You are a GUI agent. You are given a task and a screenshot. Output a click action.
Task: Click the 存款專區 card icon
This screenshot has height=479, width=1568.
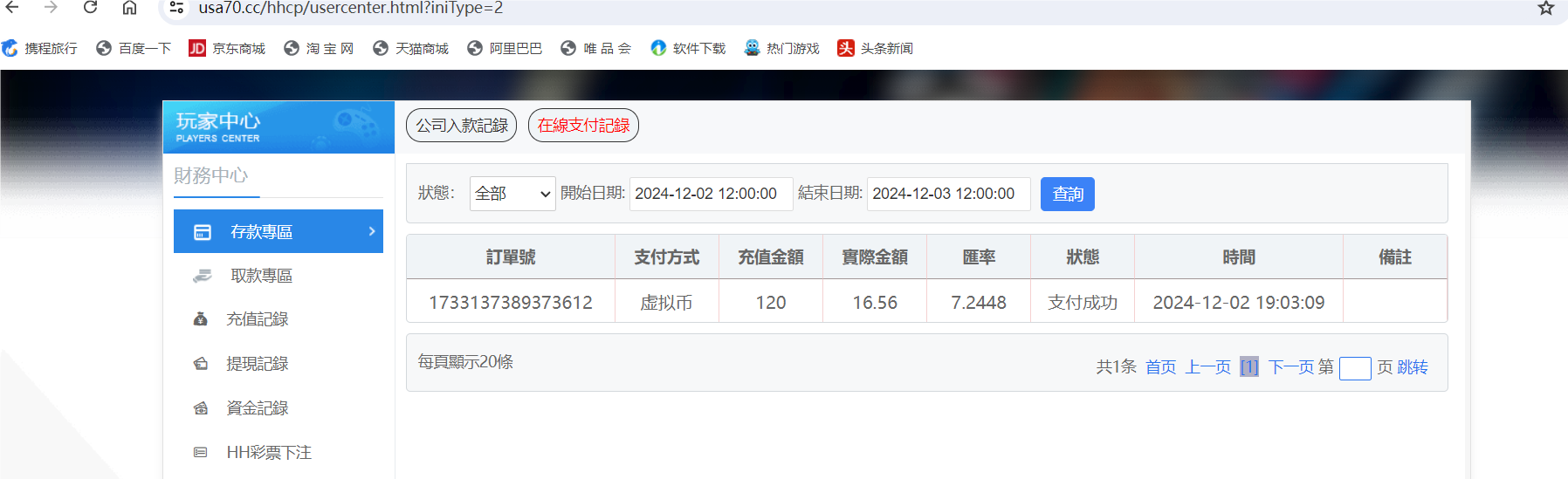[x=203, y=232]
